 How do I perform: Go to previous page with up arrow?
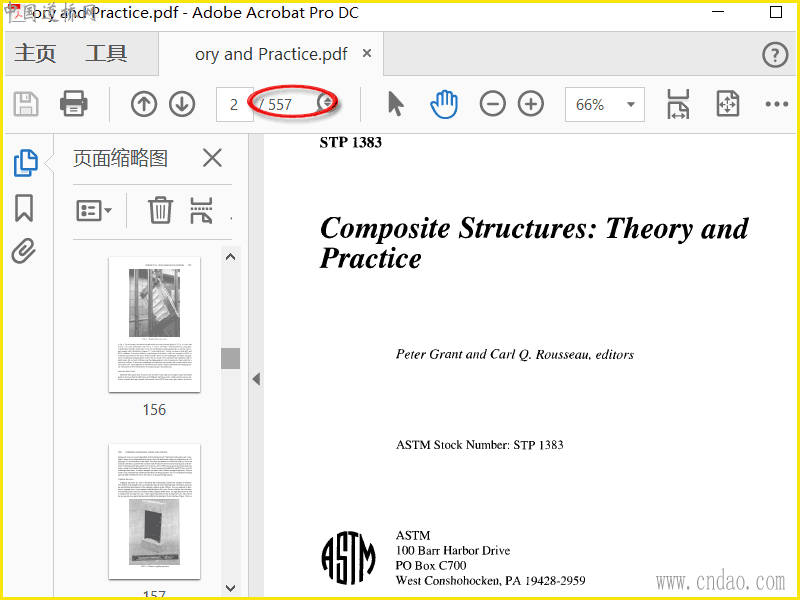coord(143,104)
